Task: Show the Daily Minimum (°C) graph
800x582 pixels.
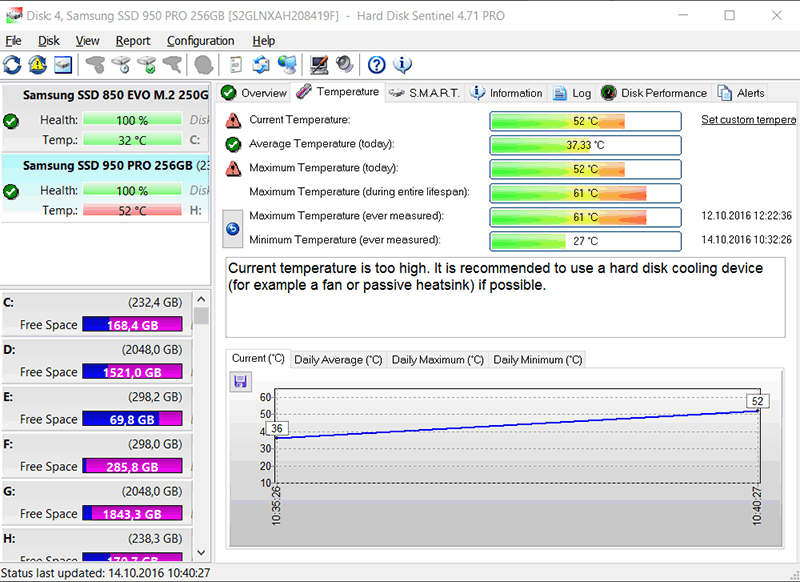Action: 537,360
